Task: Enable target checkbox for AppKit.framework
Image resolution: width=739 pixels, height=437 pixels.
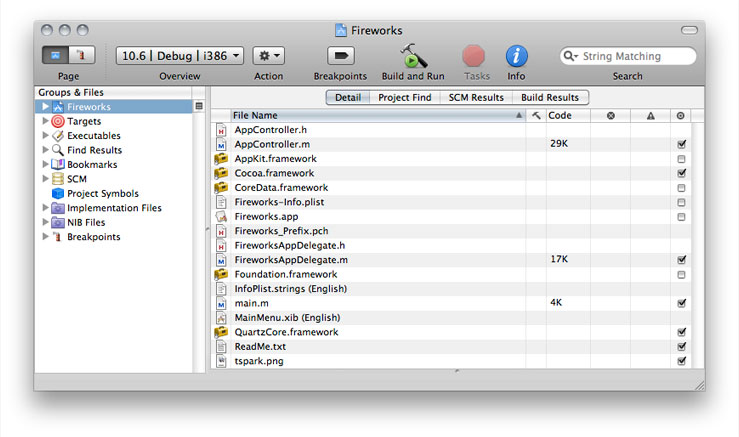Action: [x=681, y=159]
